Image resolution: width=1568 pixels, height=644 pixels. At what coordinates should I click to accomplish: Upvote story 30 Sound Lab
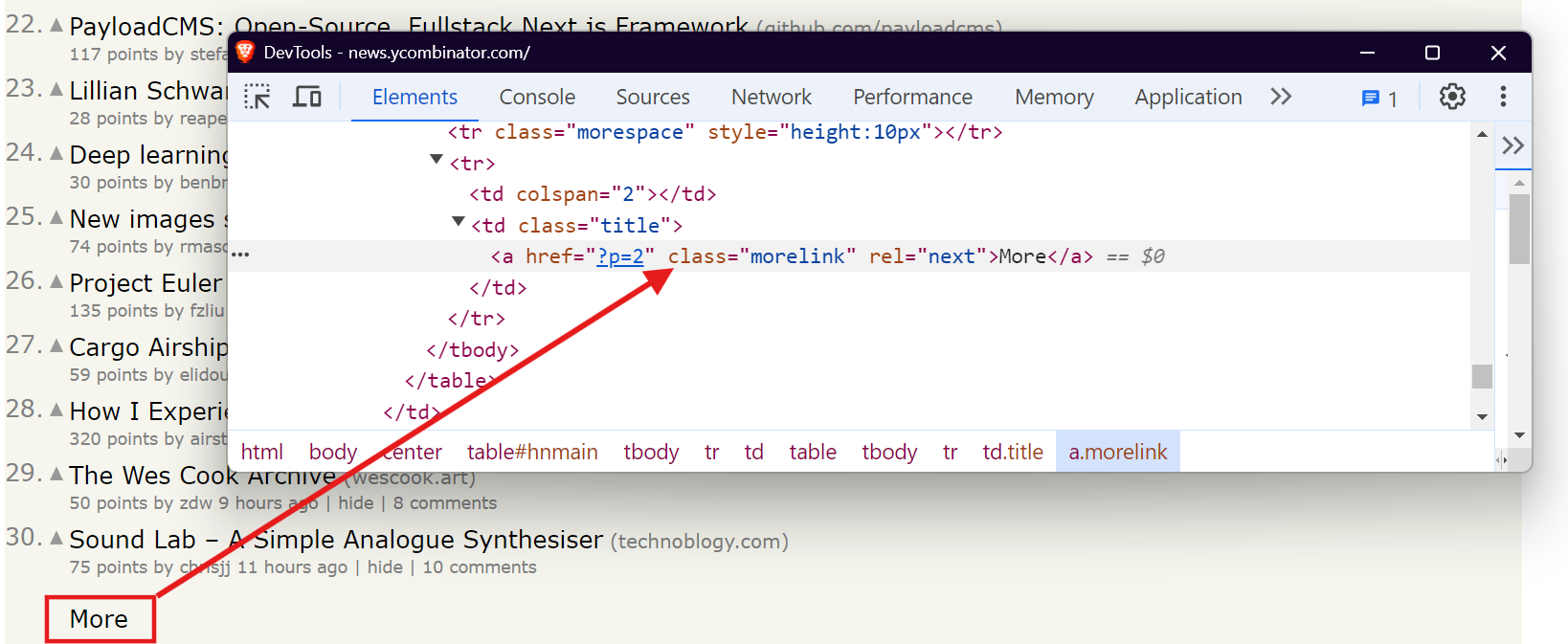(x=56, y=538)
